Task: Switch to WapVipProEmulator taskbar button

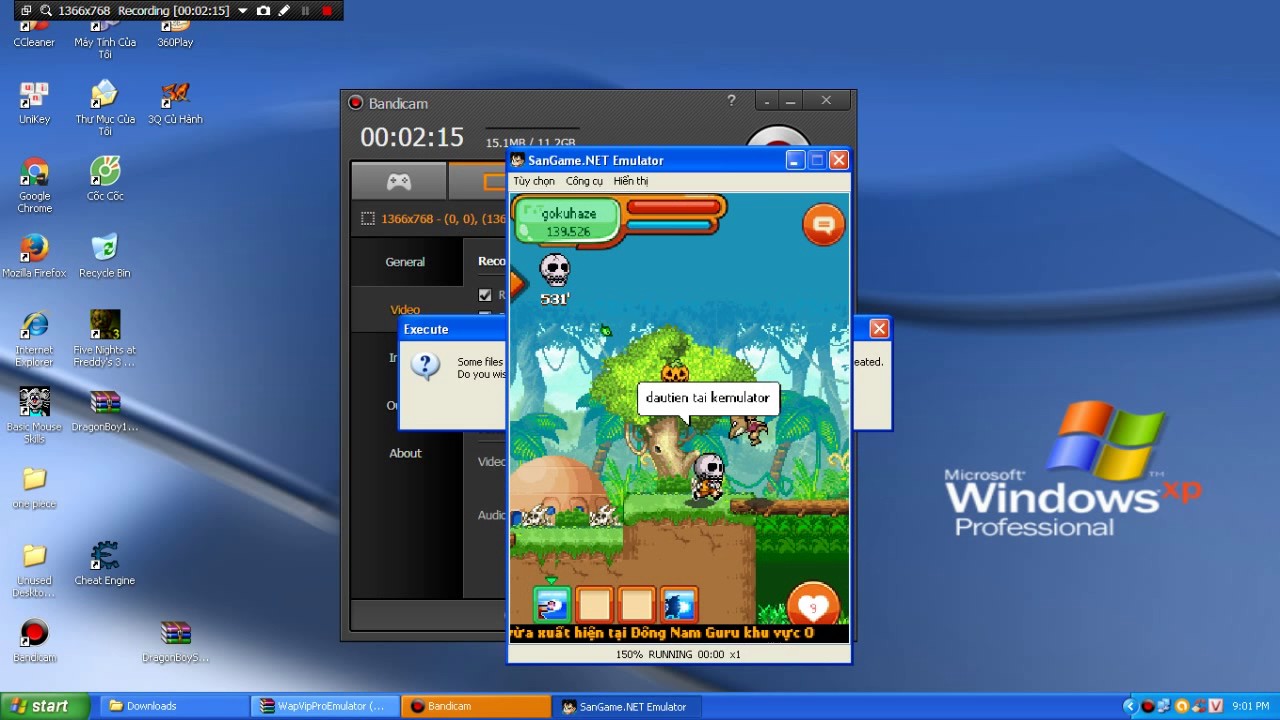Action: [x=324, y=706]
